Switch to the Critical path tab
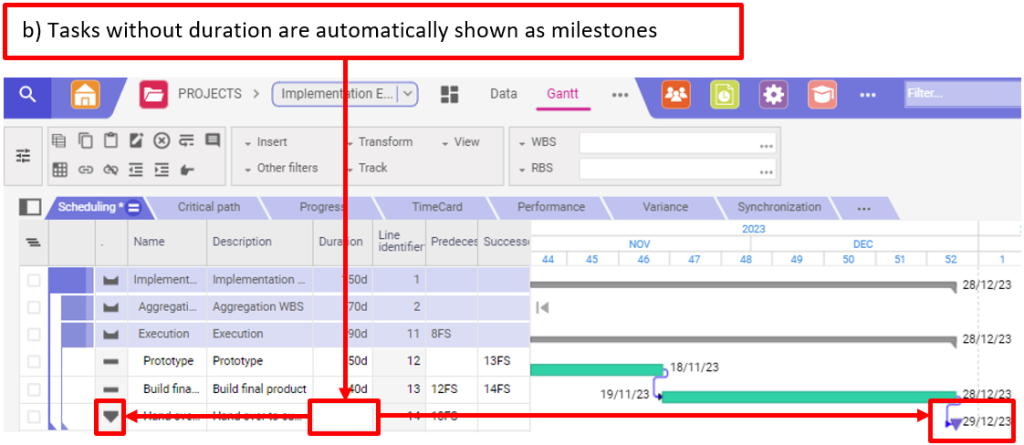This screenshot has height=445, width=1024. pyautogui.click(x=208, y=207)
